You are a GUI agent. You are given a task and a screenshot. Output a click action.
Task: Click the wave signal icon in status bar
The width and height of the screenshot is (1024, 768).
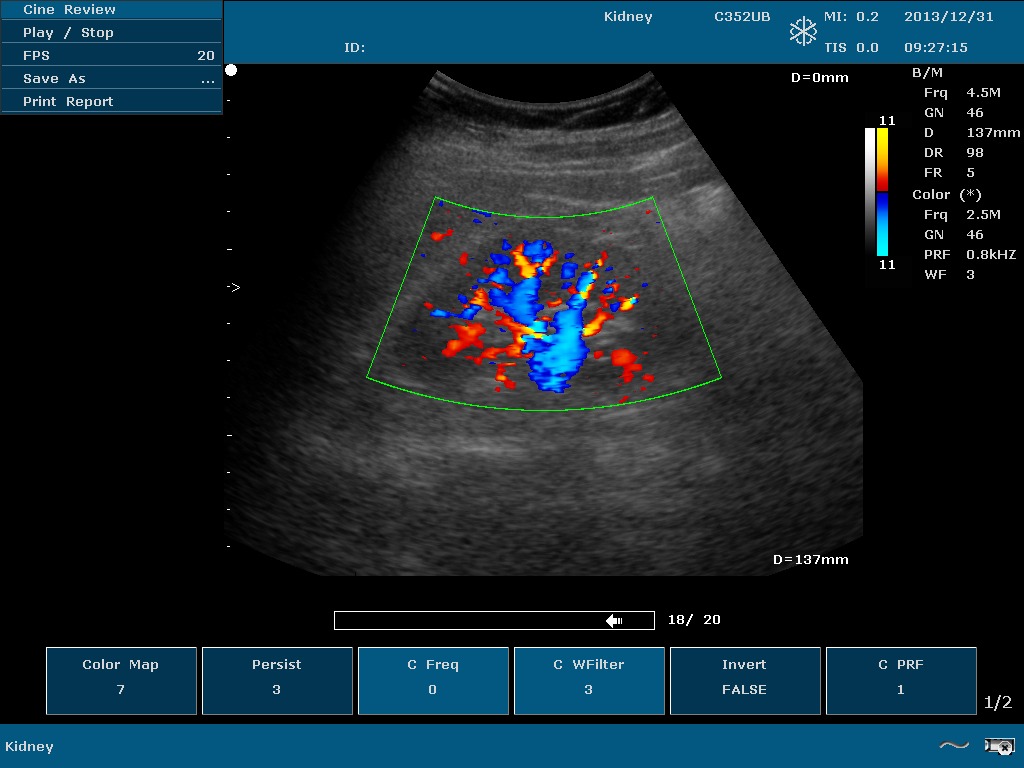pos(954,745)
